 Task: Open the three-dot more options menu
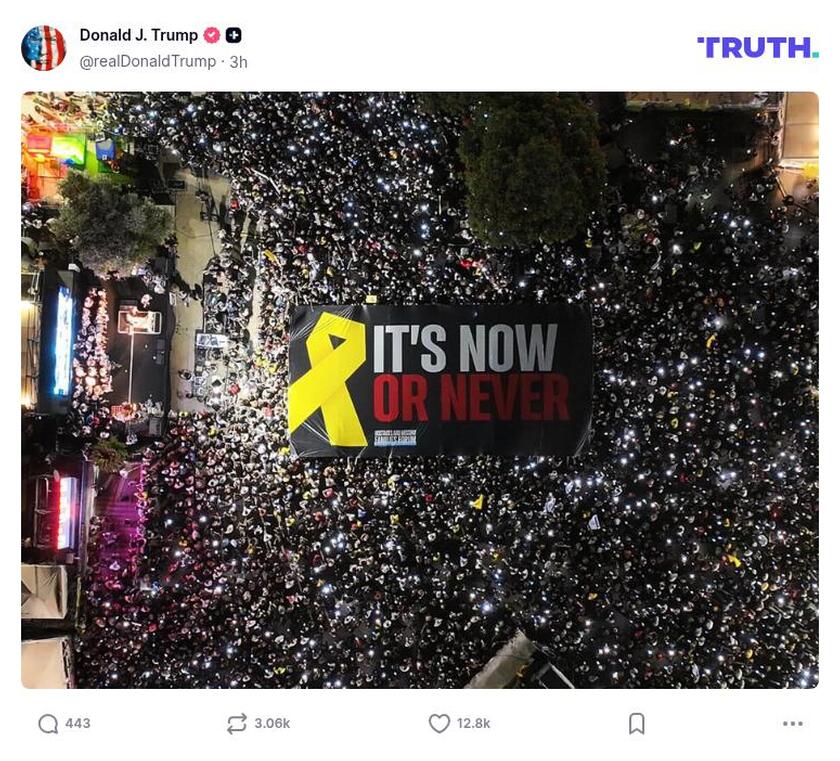[792, 724]
